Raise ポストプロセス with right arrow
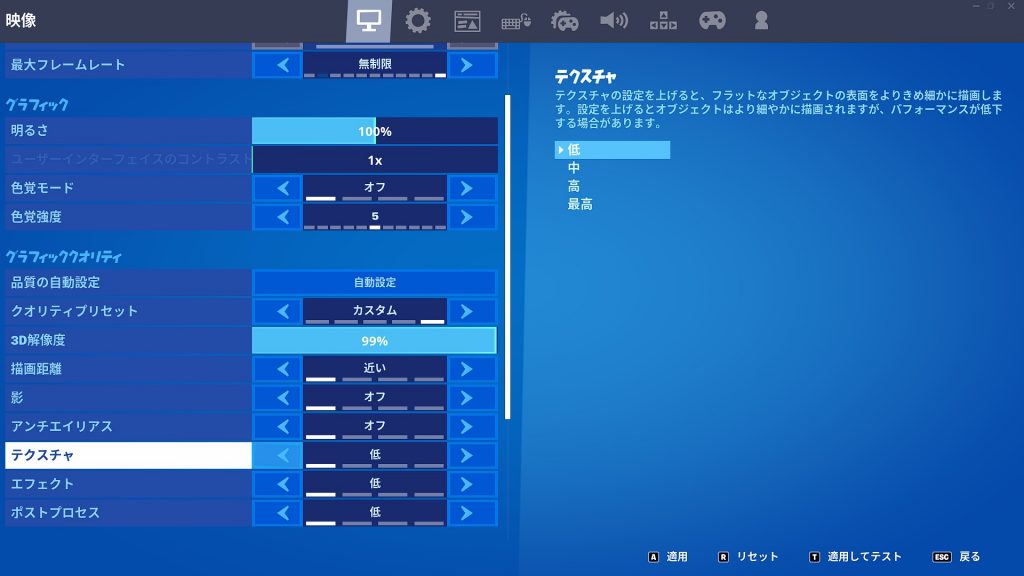Image resolution: width=1024 pixels, height=576 pixels. tap(472, 513)
